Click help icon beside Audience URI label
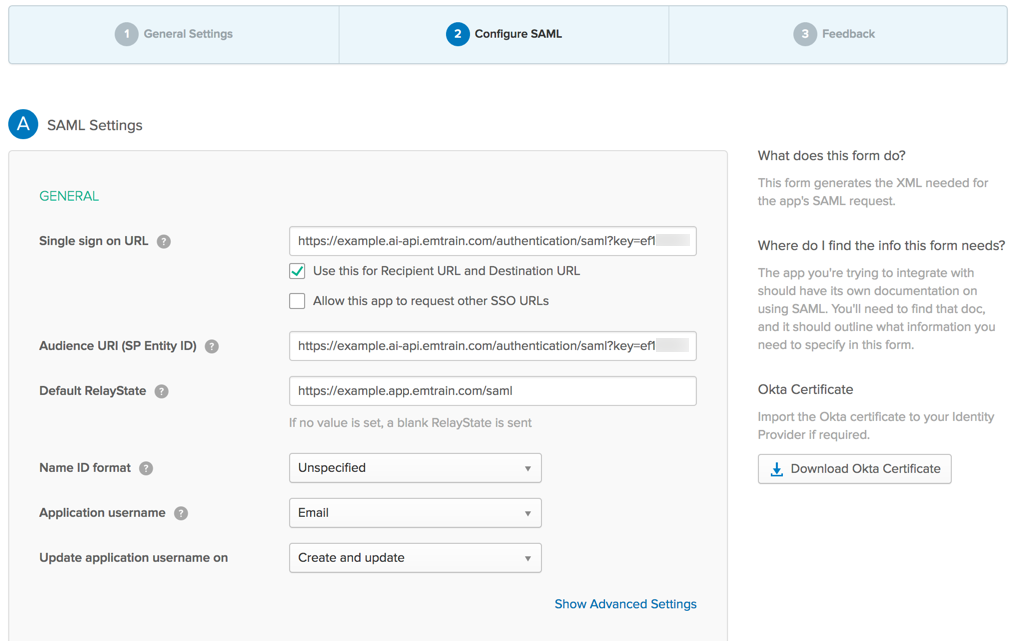Viewport: 1030px width, 641px height. point(212,346)
